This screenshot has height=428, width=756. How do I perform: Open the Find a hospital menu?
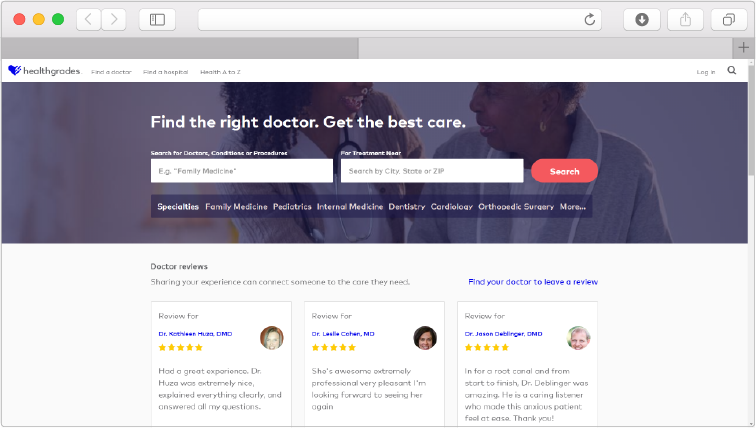coord(165,72)
